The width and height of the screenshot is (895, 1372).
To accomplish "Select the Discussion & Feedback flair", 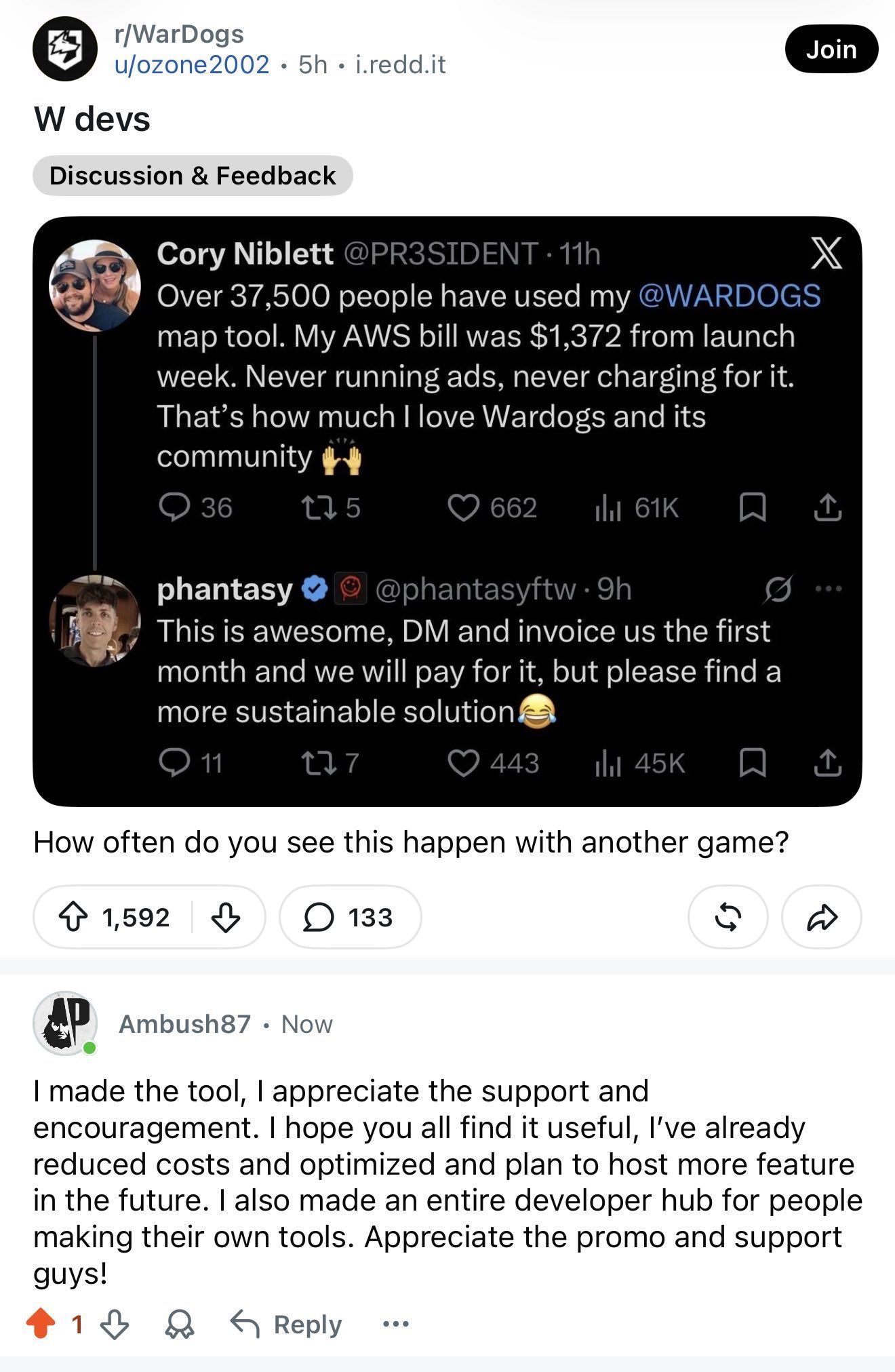I will 193,176.
